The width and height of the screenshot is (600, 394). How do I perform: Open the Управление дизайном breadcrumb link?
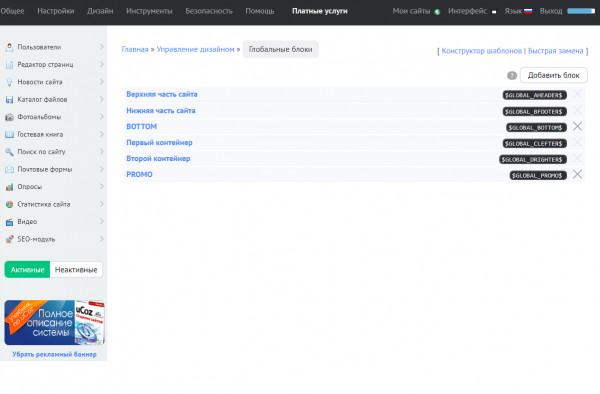click(195, 49)
